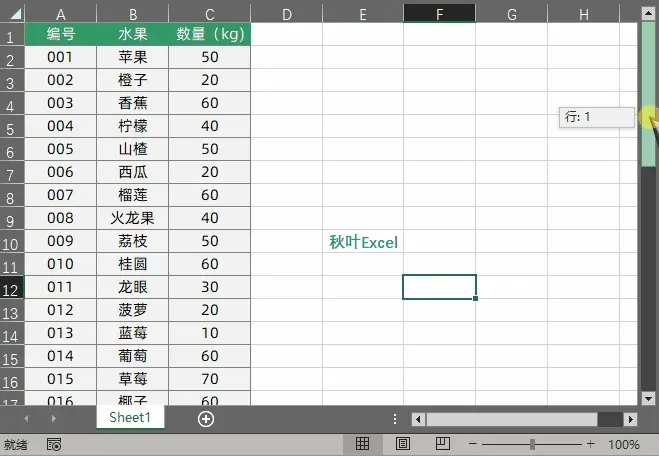659x456 pixels.
Task: Select the 水果 header cell
Action: 133,34
